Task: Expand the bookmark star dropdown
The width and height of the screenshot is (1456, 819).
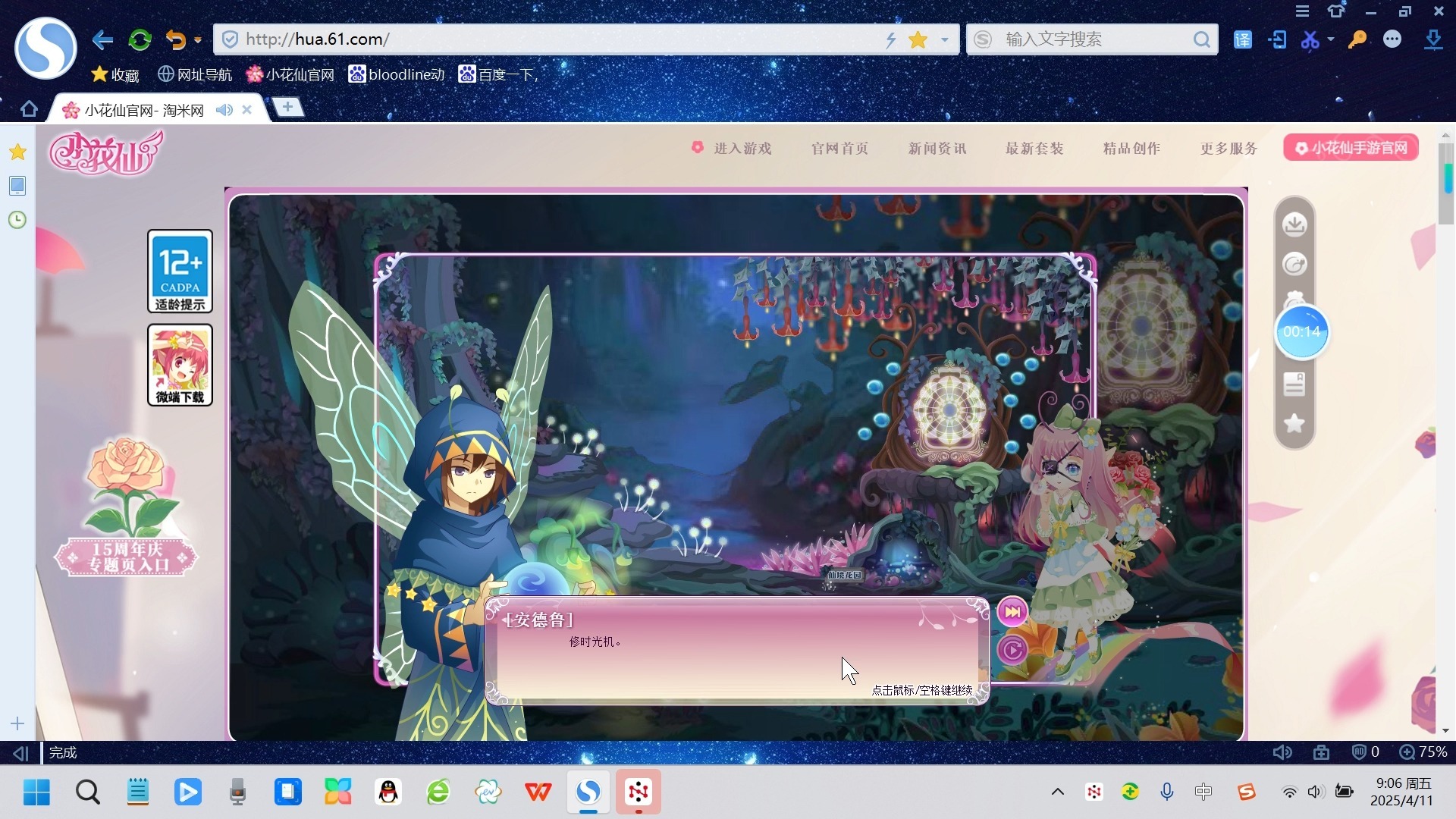Action: click(x=943, y=39)
